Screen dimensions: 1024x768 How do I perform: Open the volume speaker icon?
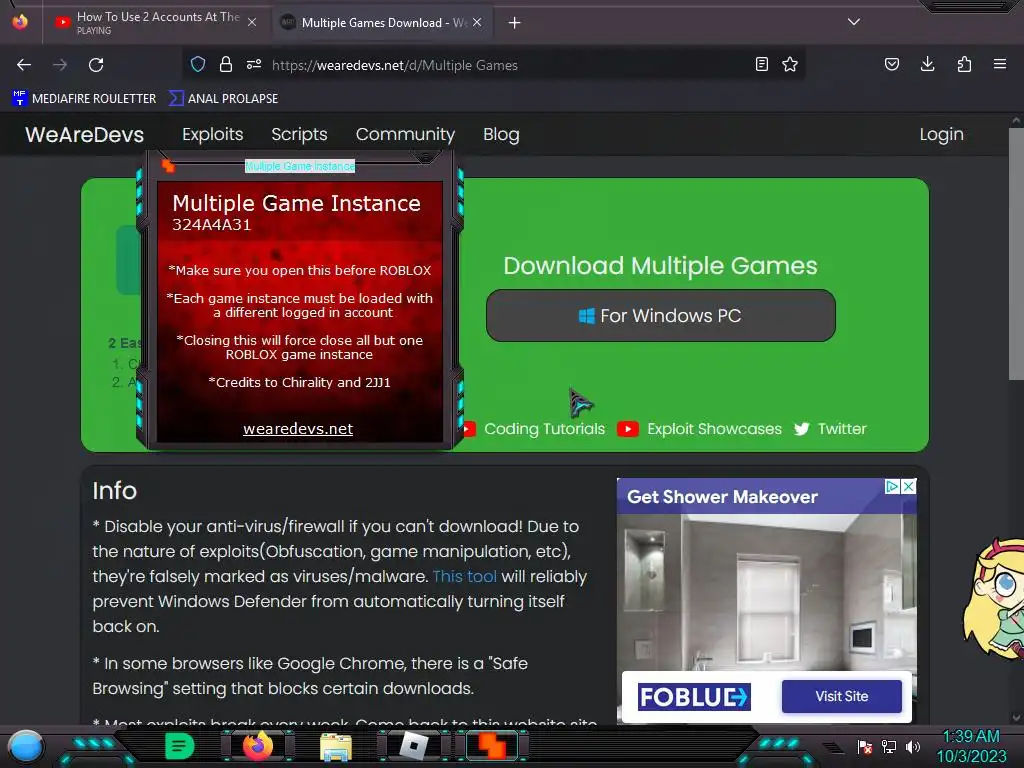pyautogui.click(x=913, y=746)
